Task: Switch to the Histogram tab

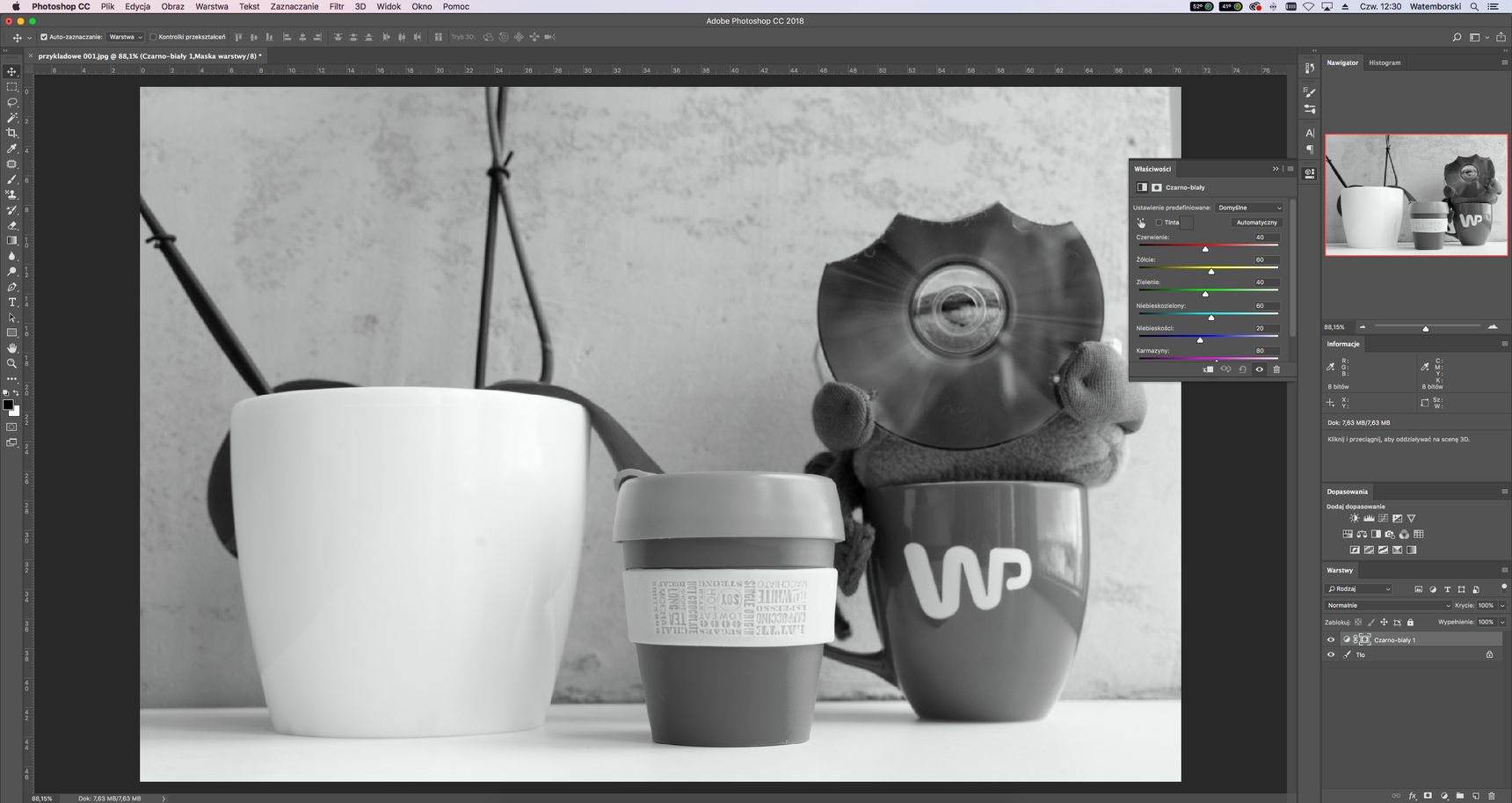Action: tap(1385, 62)
